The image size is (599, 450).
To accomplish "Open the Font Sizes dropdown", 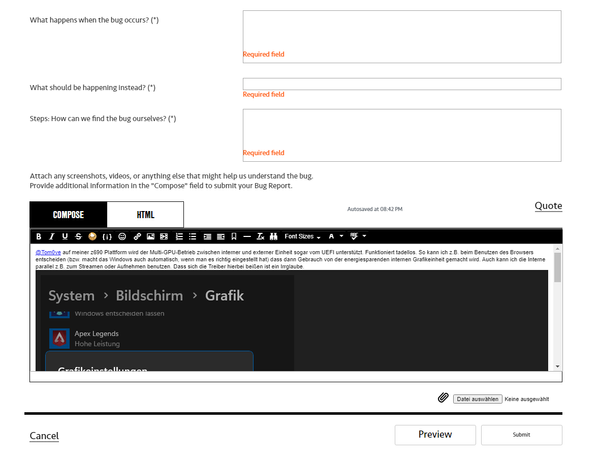I will 303,236.
